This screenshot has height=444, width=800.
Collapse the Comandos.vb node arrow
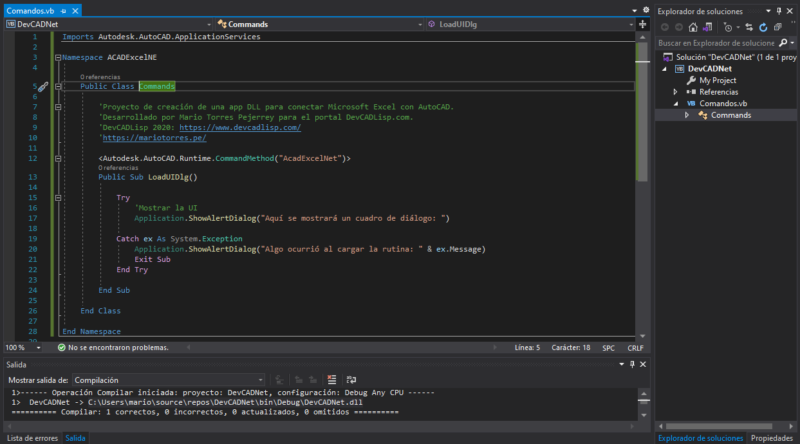[x=676, y=104]
